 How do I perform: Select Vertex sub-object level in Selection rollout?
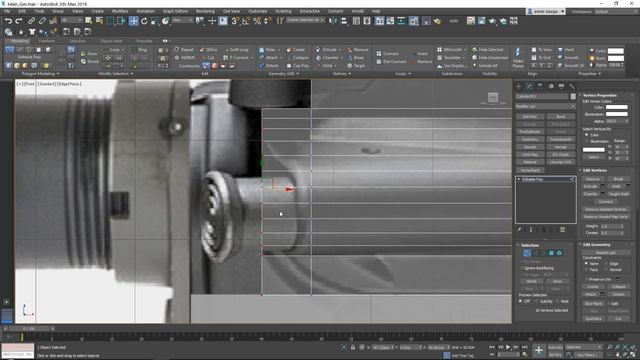(527, 253)
